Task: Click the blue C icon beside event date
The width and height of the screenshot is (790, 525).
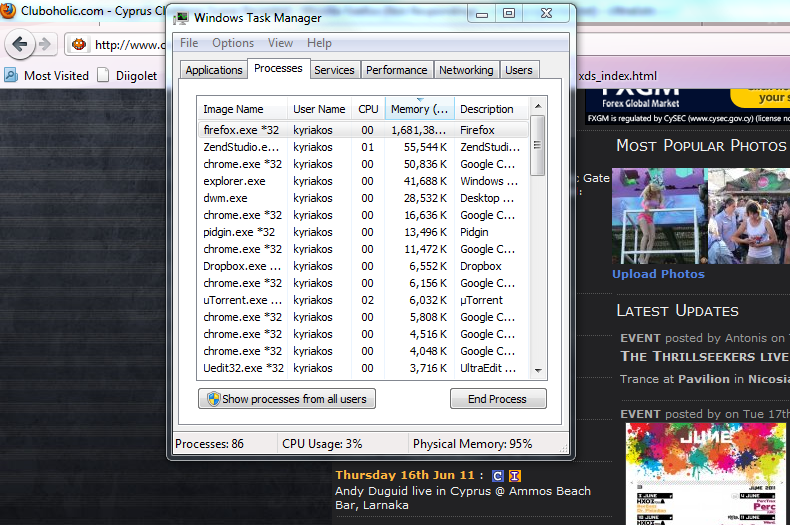Action: point(497,476)
